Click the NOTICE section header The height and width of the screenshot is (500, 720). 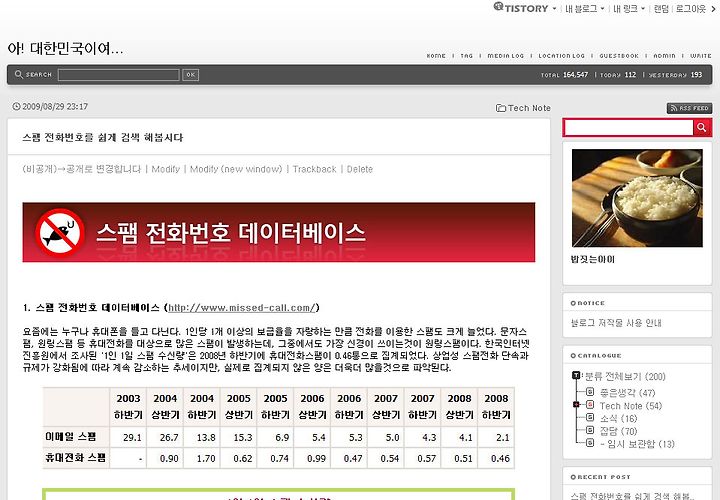pyautogui.click(x=587, y=303)
